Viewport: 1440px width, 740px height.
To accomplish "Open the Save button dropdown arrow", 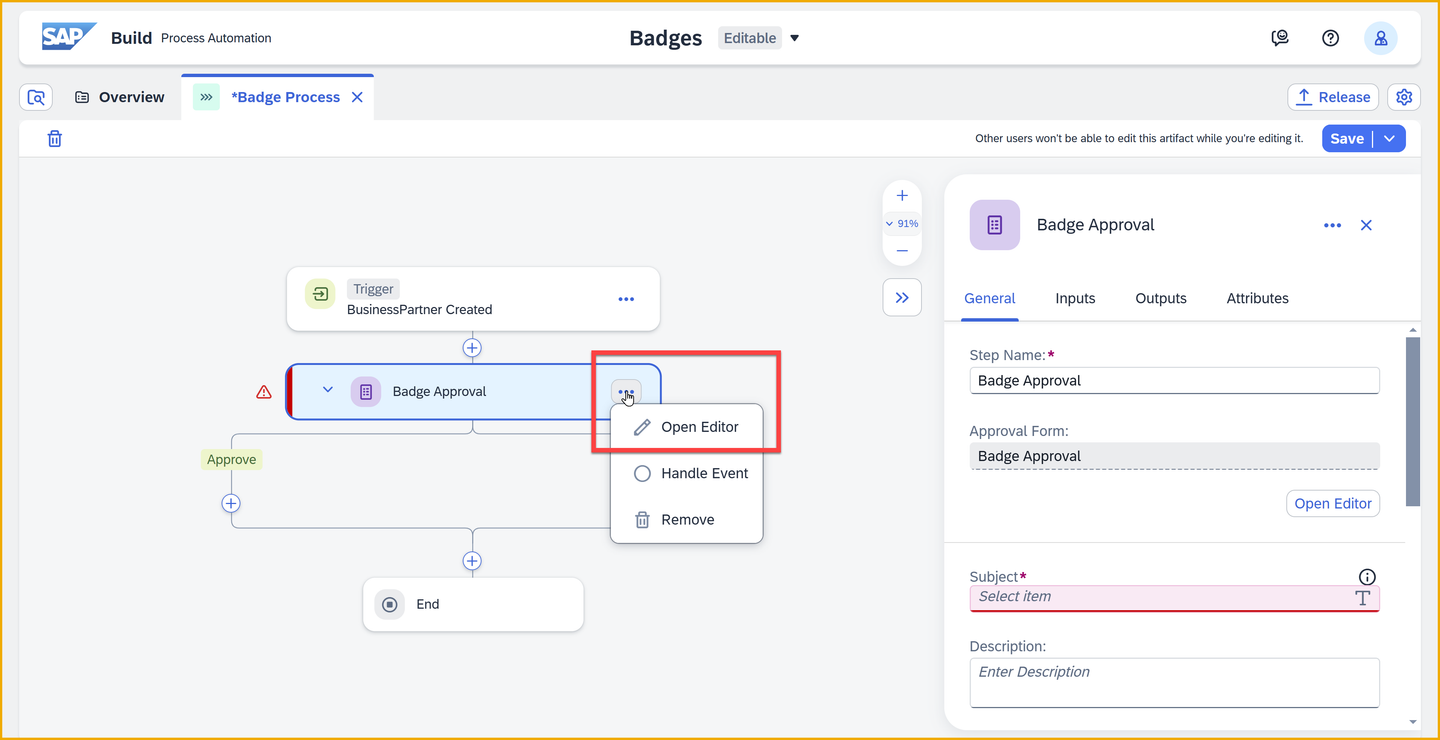I will (1389, 139).
